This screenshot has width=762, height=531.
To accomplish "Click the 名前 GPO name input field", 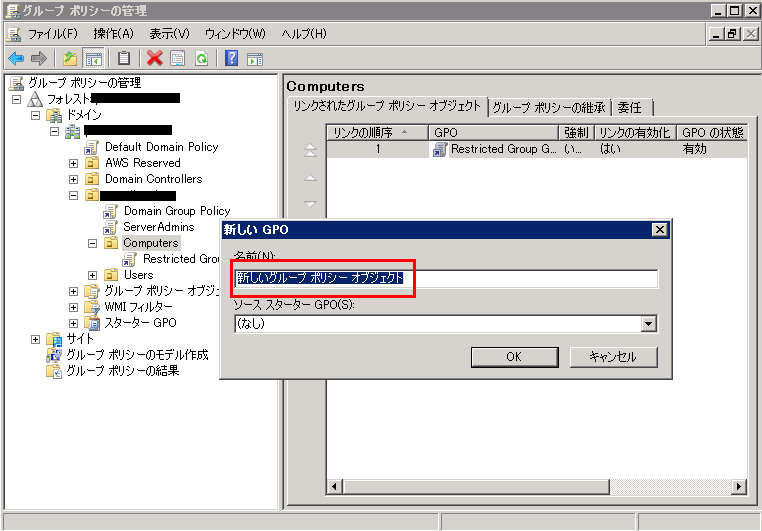I will point(446,278).
